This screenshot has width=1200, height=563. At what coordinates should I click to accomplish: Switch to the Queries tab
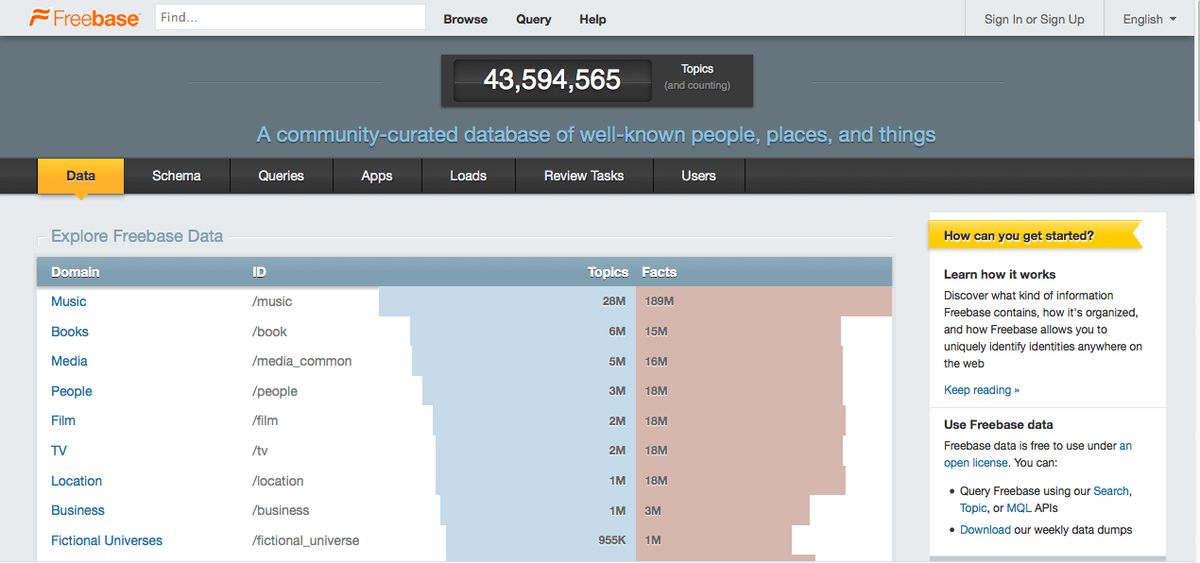click(281, 176)
